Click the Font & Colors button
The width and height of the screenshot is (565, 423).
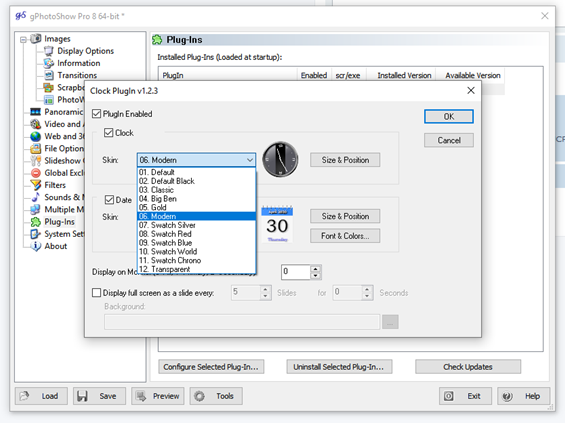point(345,236)
